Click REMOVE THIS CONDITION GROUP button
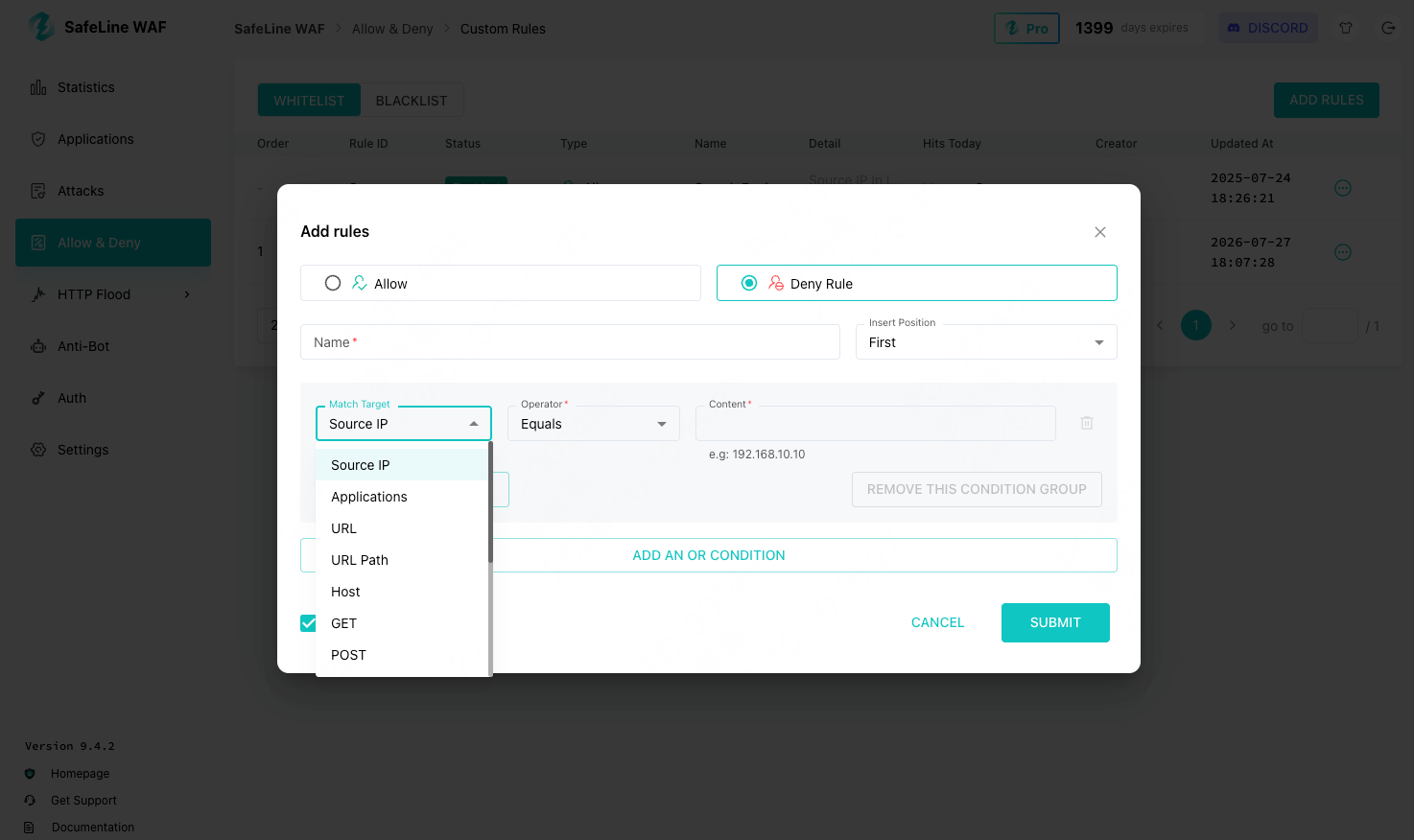 coord(977,489)
